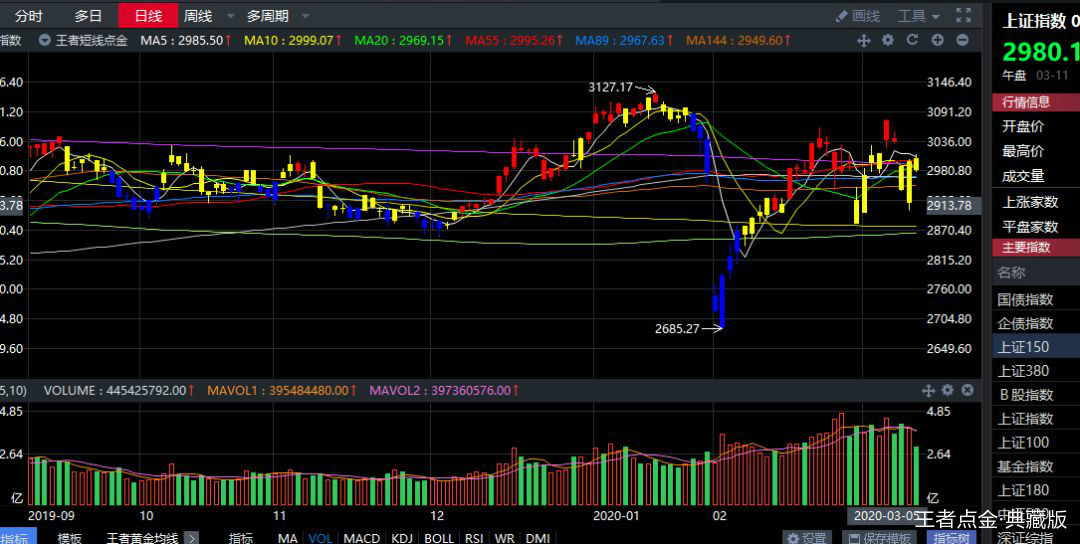1080x544 pixels.
Task: Open volume panel settings gear icon
Action: (x=947, y=390)
